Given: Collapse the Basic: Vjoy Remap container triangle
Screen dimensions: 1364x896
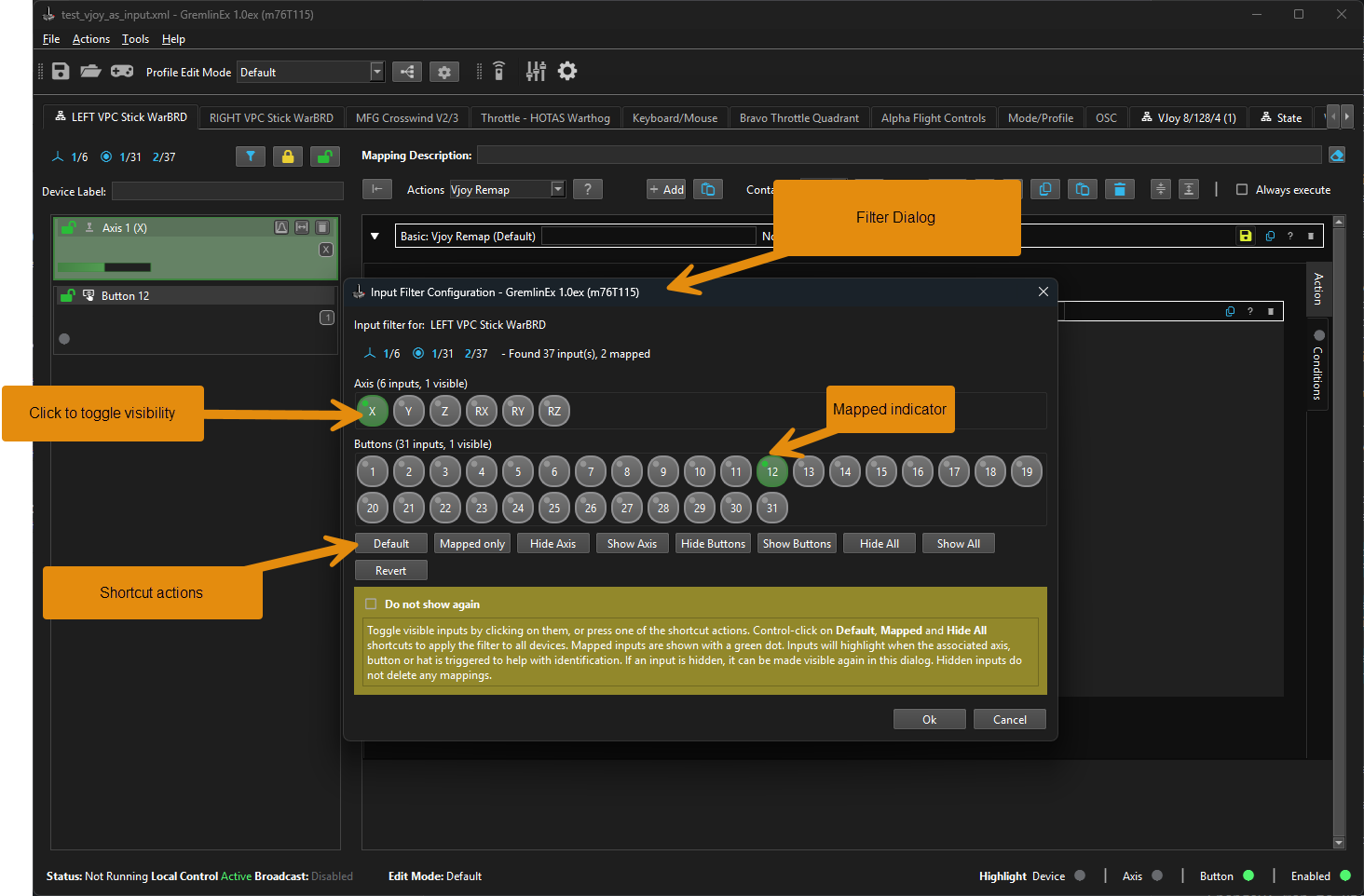Looking at the screenshot, I should click(x=375, y=237).
